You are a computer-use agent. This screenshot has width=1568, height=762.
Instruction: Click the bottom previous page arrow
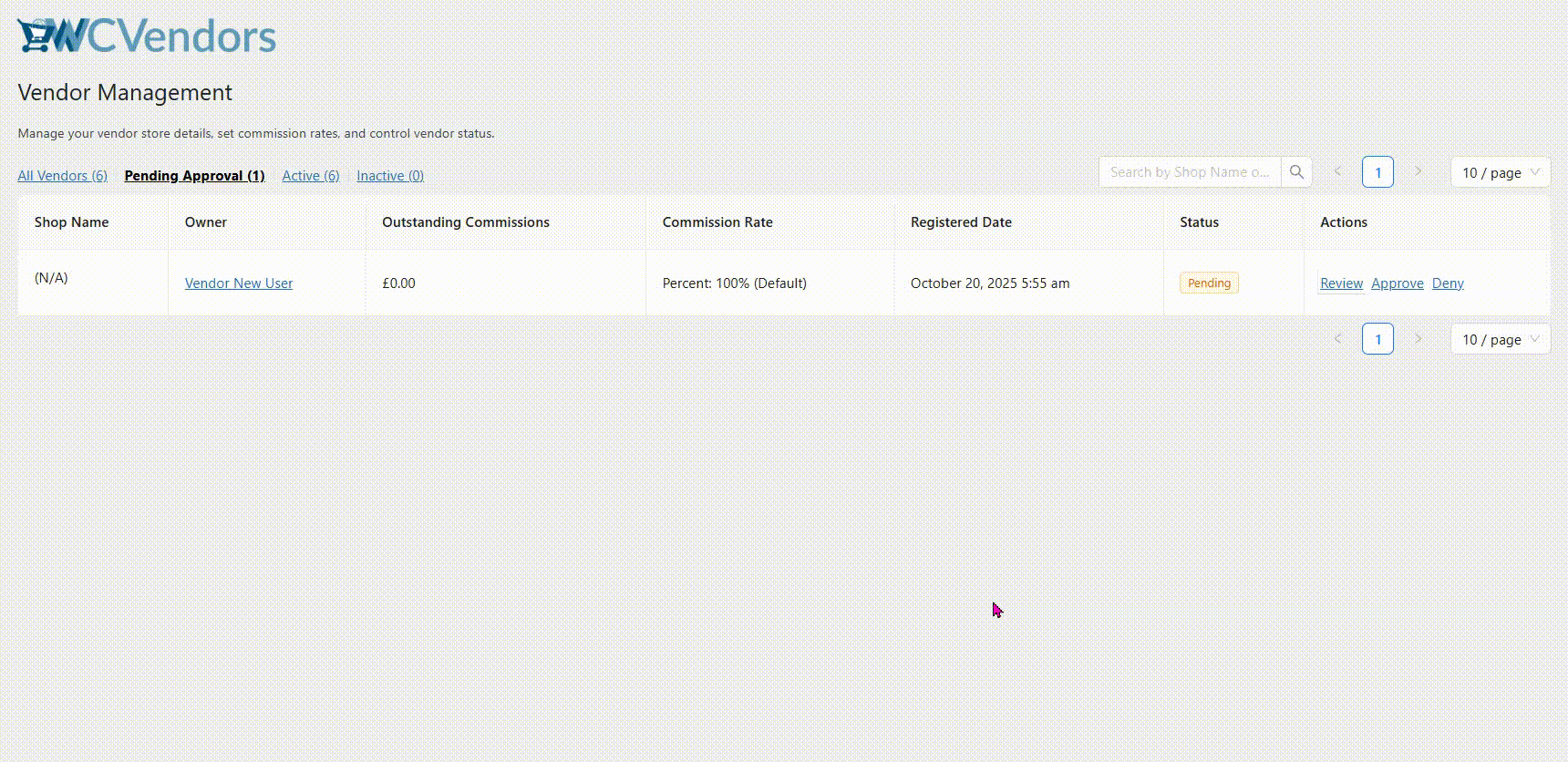point(1337,339)
